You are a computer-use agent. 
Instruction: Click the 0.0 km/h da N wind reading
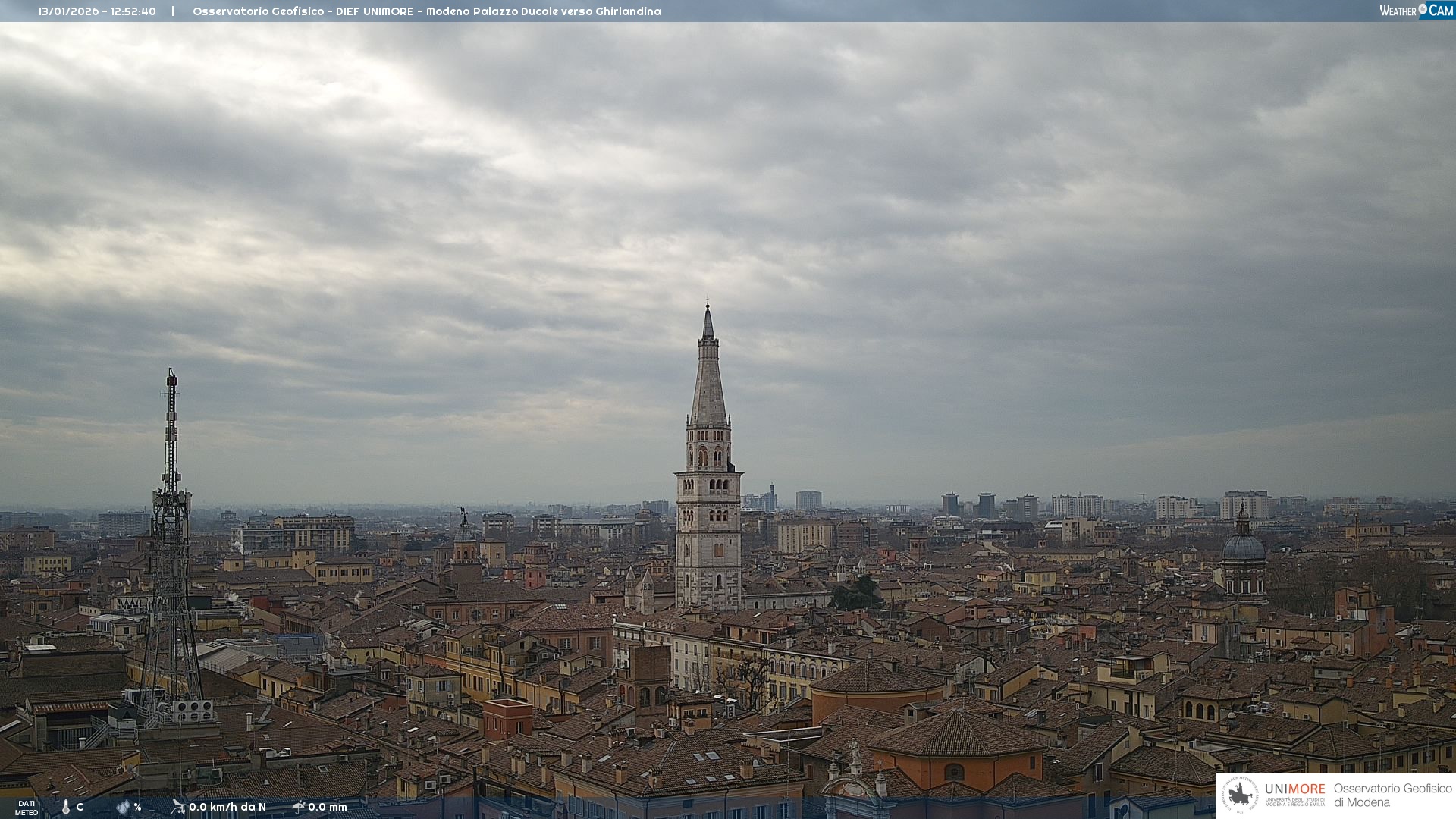click(227, 807)
